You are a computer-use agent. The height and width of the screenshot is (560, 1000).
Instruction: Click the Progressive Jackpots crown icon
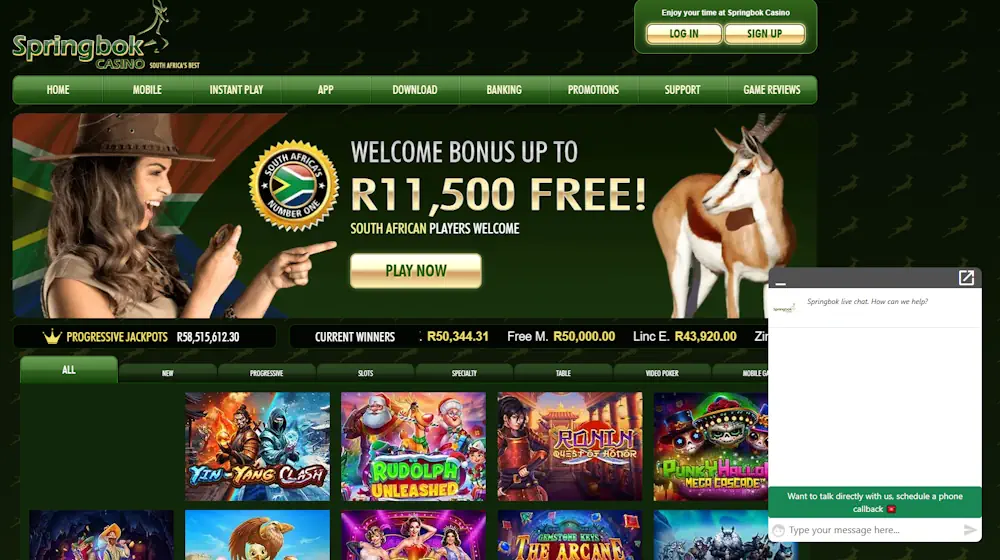(x=52, y=336)
